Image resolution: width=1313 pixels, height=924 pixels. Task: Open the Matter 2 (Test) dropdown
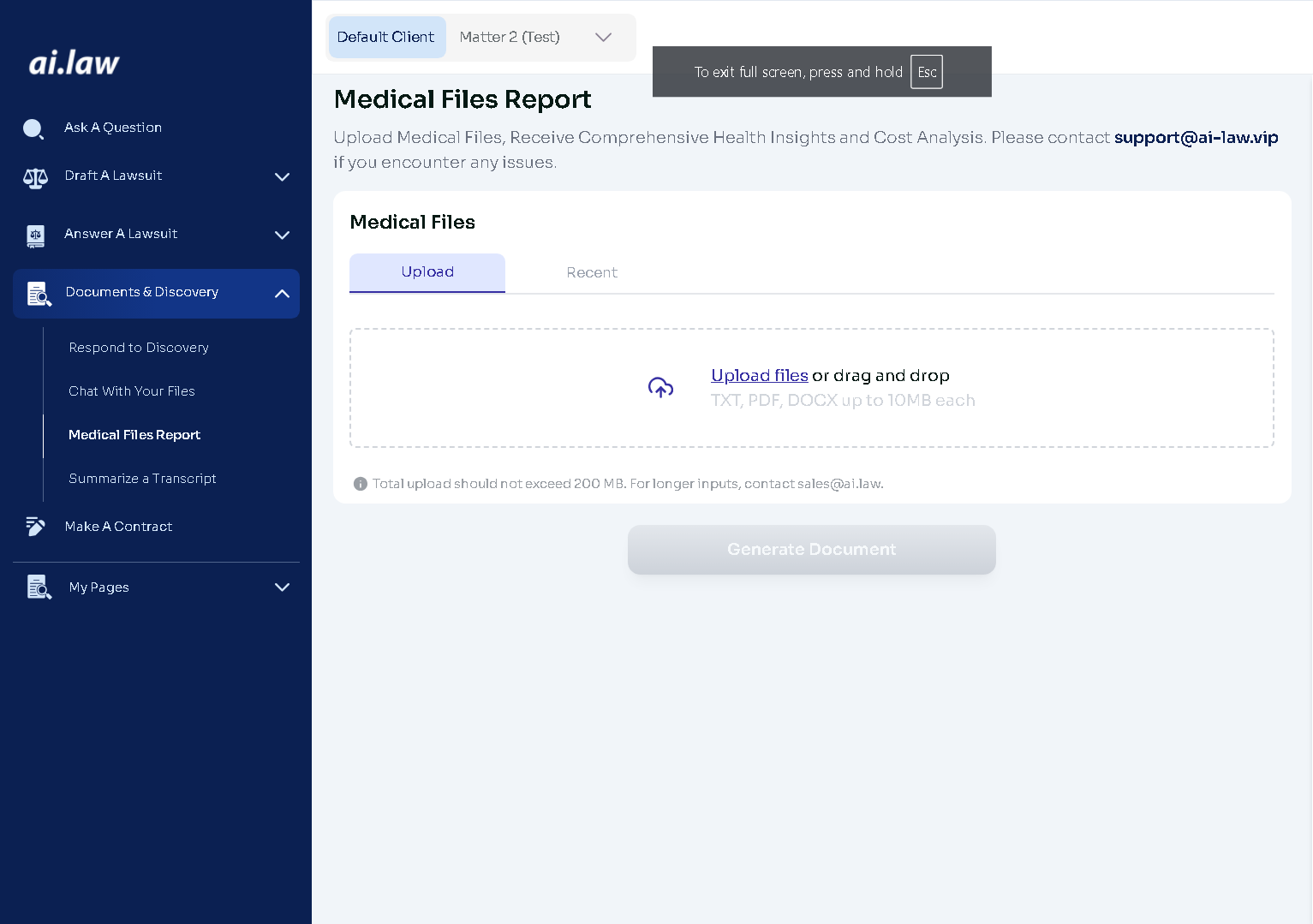pos(603,37)
